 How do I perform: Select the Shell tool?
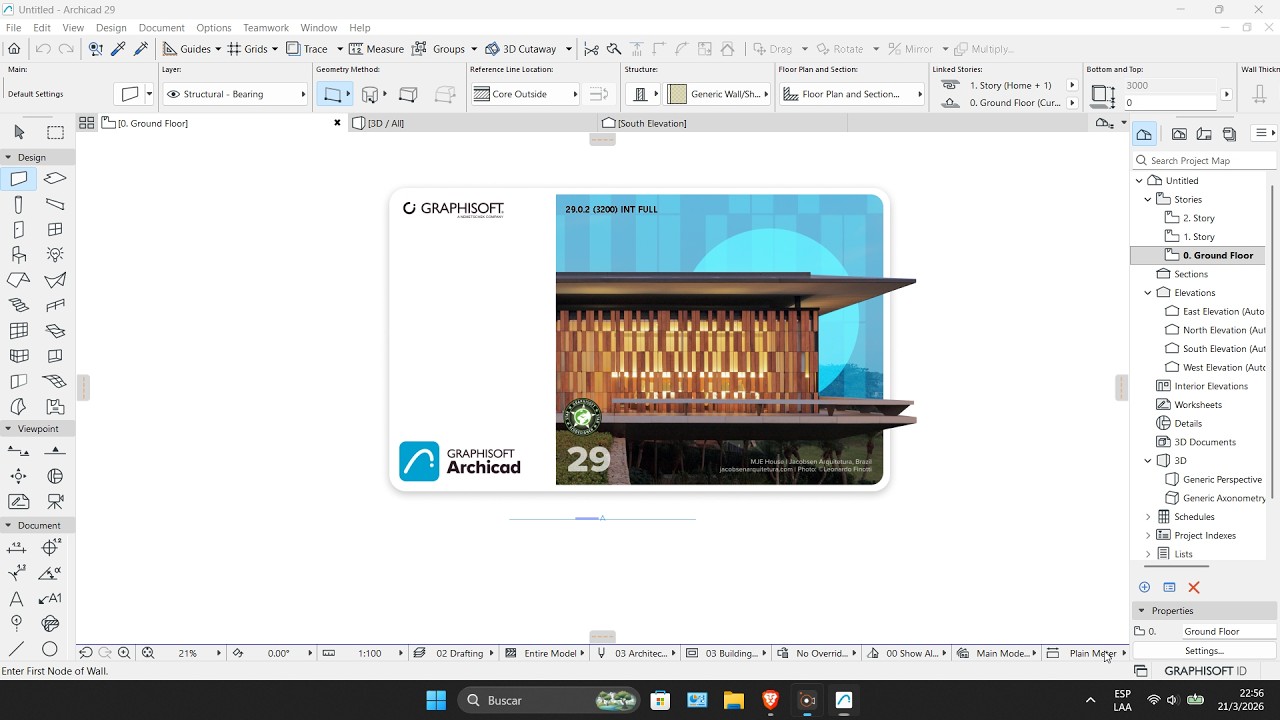click(x=55, y=280)
